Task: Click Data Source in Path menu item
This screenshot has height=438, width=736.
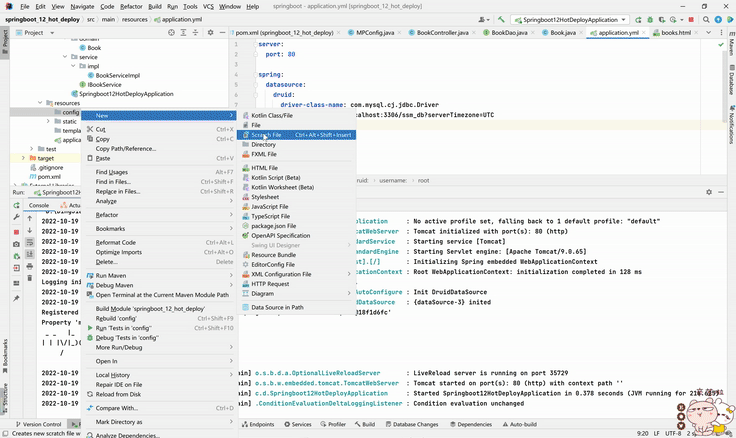Action: [297, 307]
